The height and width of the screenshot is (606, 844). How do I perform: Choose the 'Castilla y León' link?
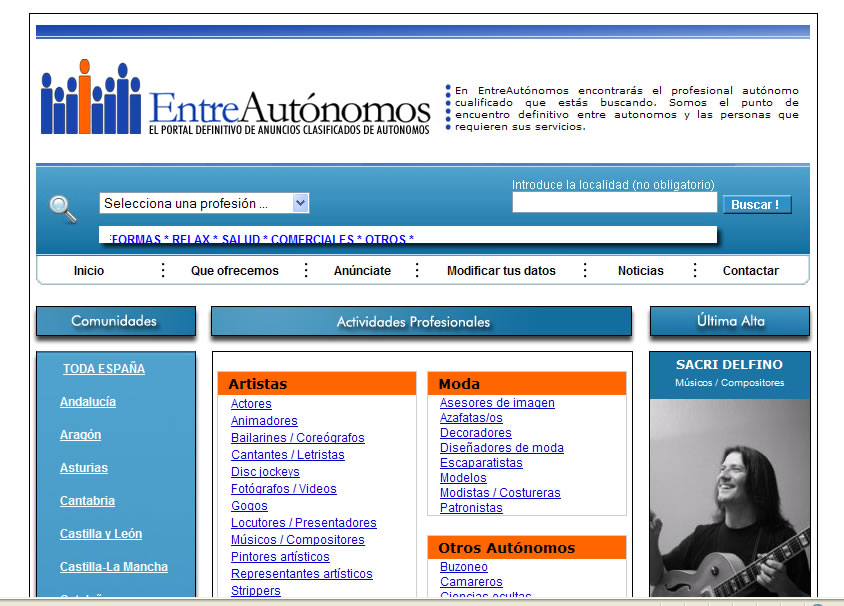pos(101,534)
